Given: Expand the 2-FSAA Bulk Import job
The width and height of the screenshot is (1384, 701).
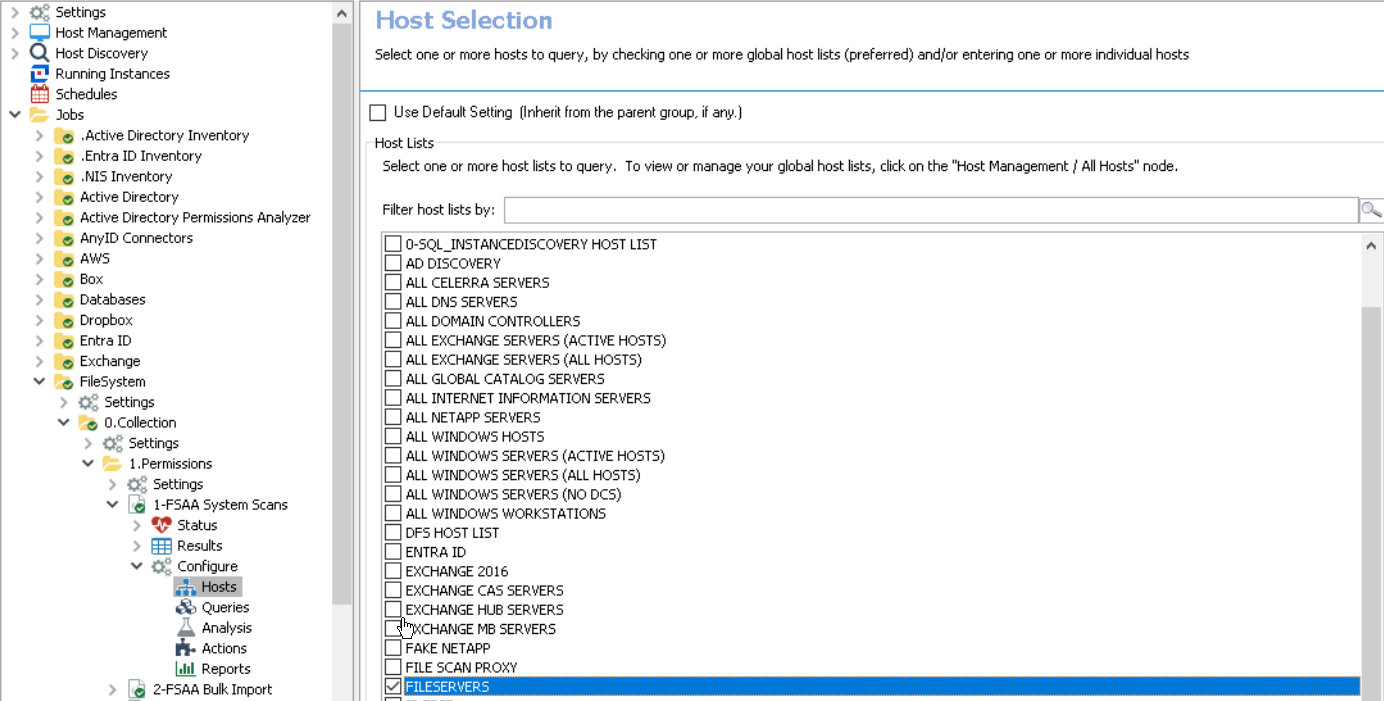Looking at the screenshot, I should click(x=113, y=690).
